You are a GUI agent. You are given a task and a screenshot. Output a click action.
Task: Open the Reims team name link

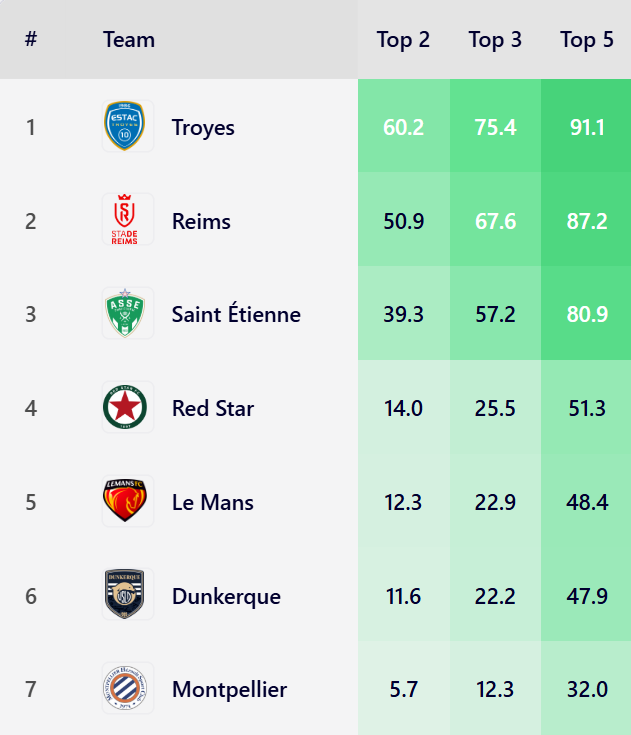(x=201, y=221)
